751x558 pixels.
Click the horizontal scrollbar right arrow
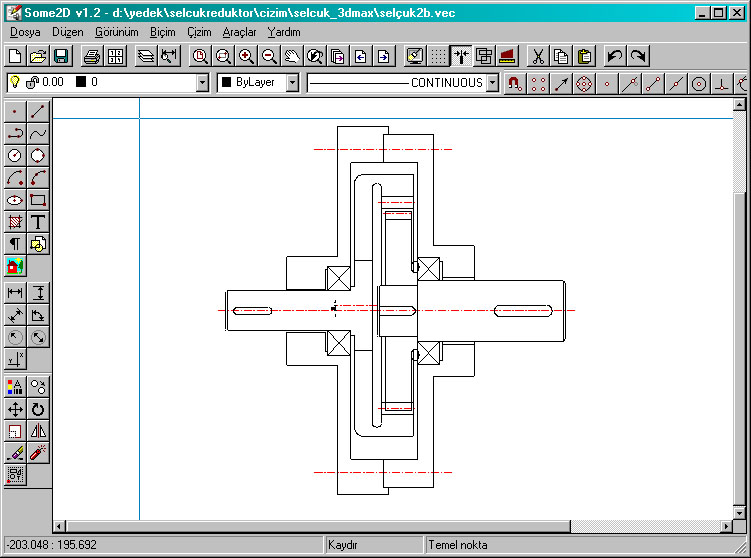(x=725, y=526)
